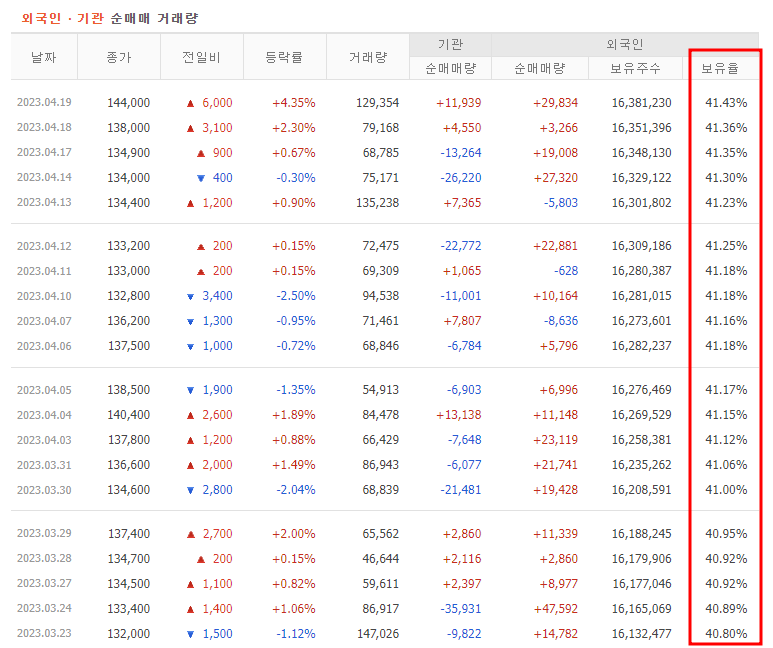This screenshot has height=648, width=773.
Task: Select the date 2023.03.24
Action: pos(44,608)
